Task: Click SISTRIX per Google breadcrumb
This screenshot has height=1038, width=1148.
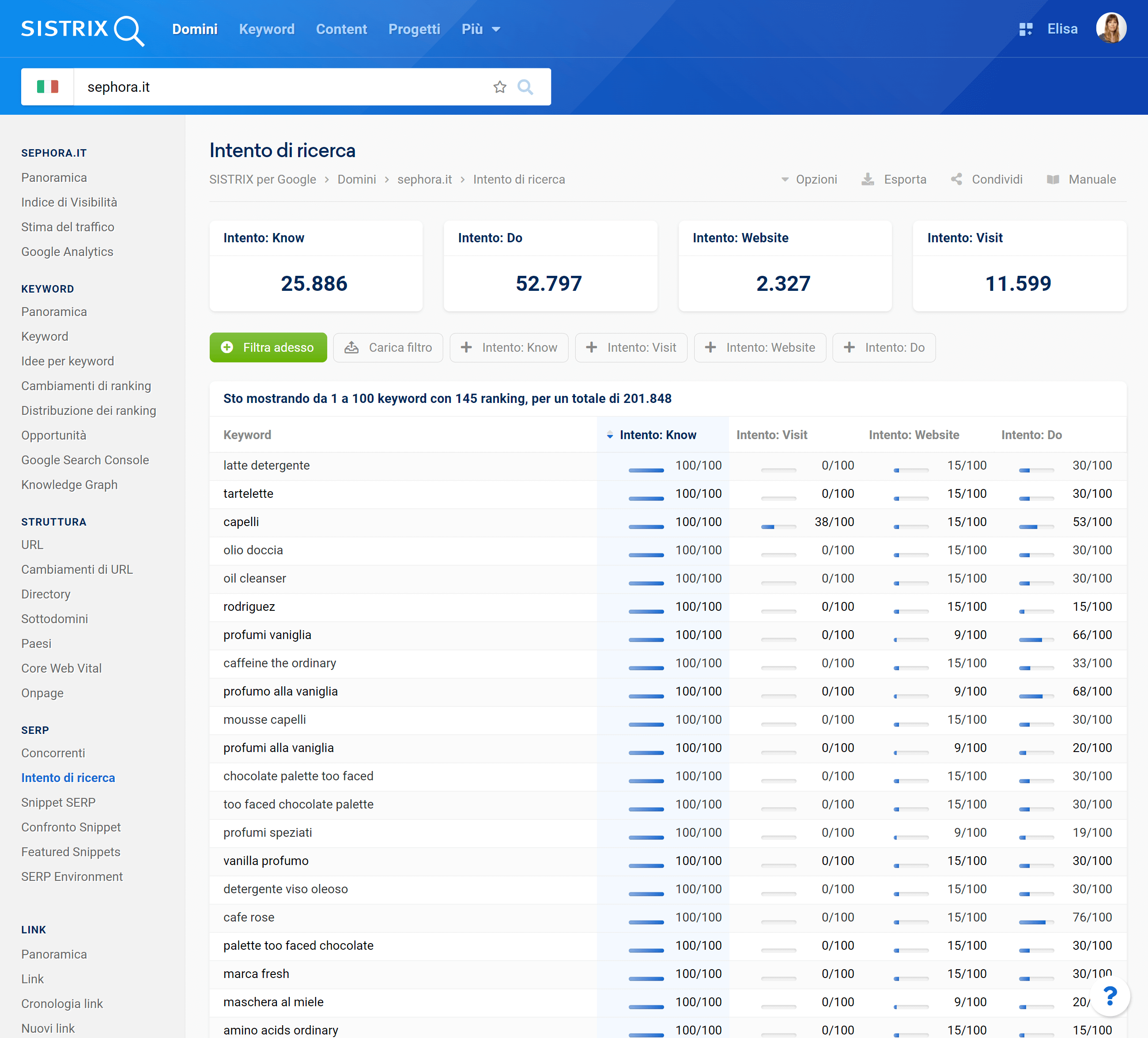Action: pos(263,179)
